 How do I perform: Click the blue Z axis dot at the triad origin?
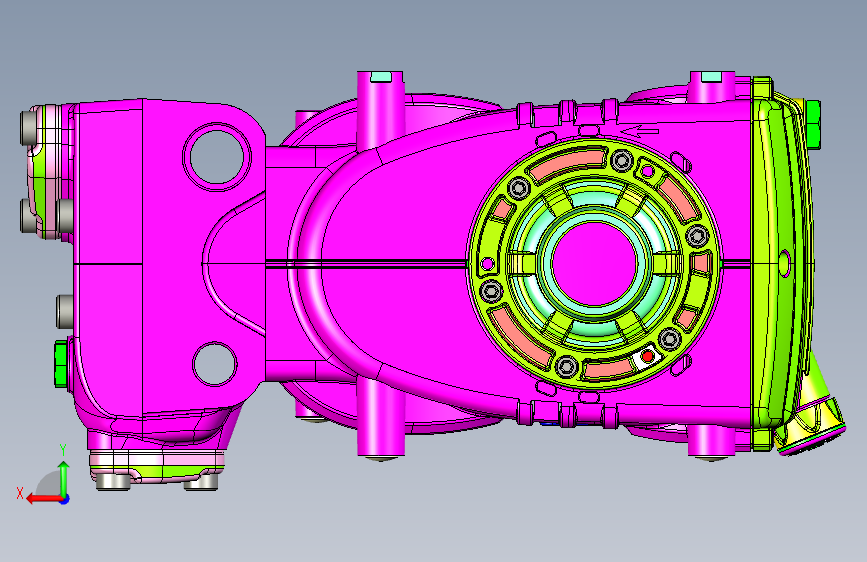65,499
